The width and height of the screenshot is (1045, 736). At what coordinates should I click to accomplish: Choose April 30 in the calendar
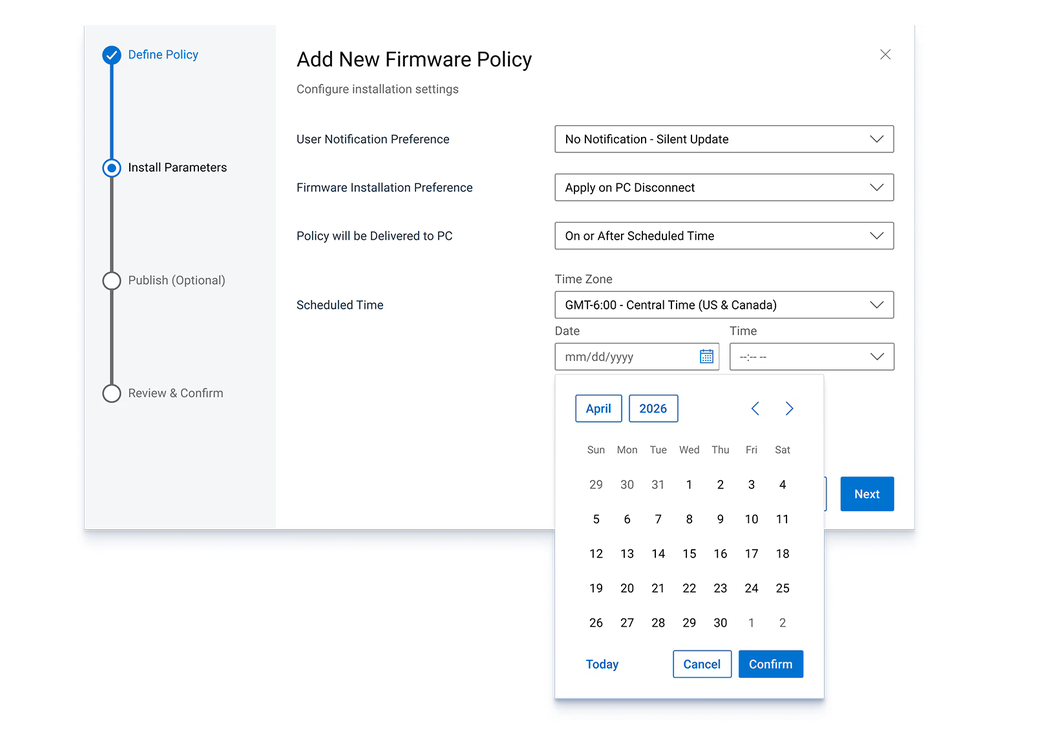pyautogui.click(x=720, y=623)
